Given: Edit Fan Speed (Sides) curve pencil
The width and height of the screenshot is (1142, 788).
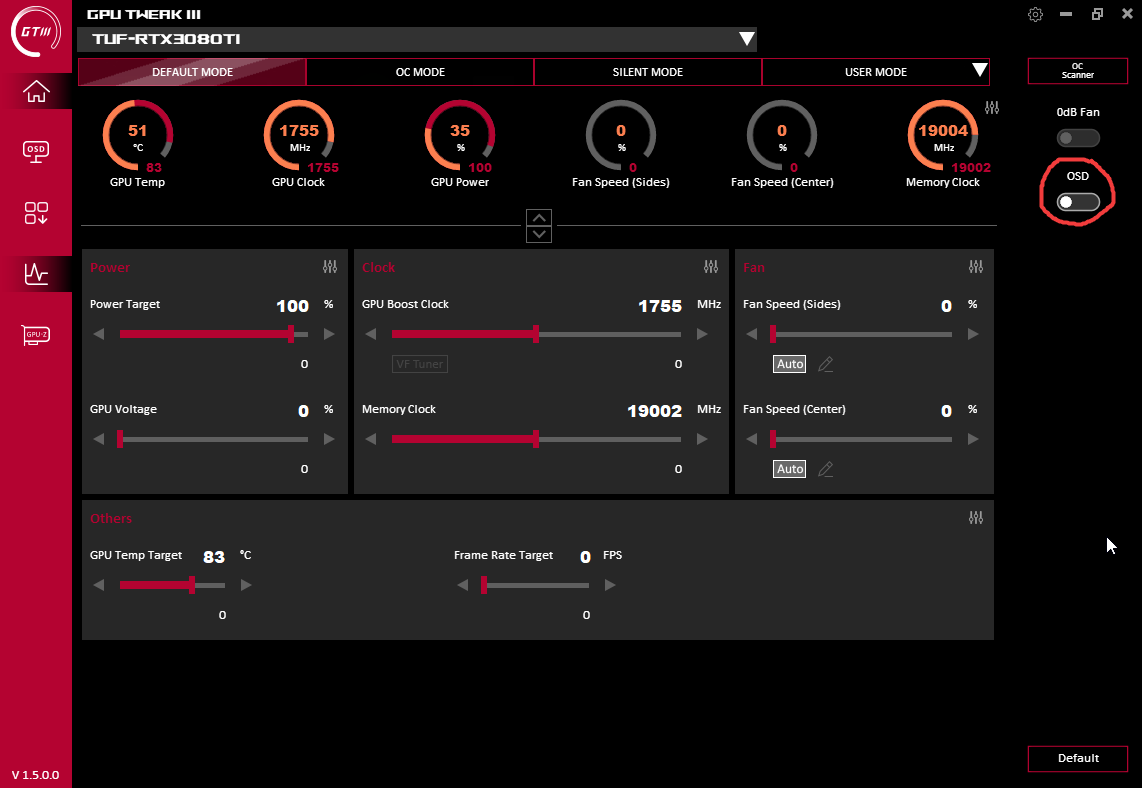Looking at the screenshot, I should 825,364.
